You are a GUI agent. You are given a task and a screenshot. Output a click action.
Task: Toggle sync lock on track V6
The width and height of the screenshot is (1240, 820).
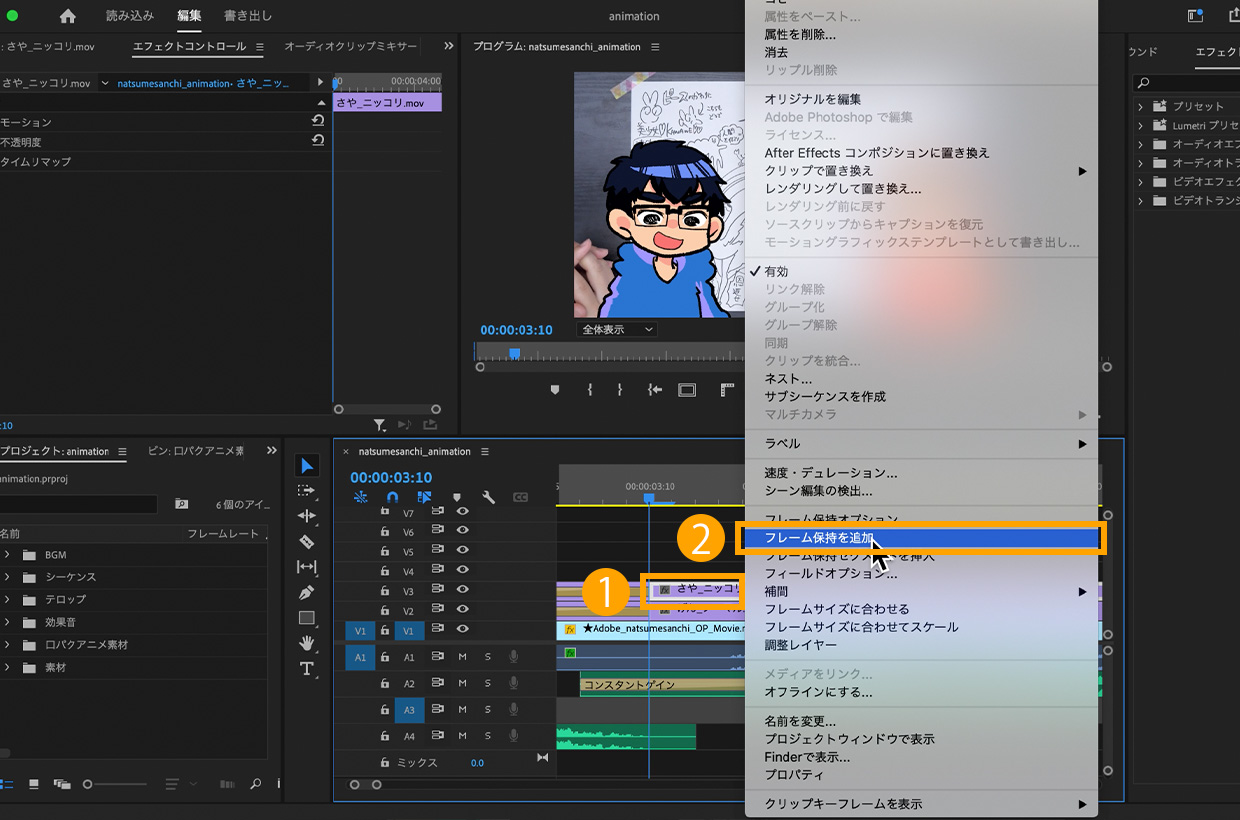437,531
